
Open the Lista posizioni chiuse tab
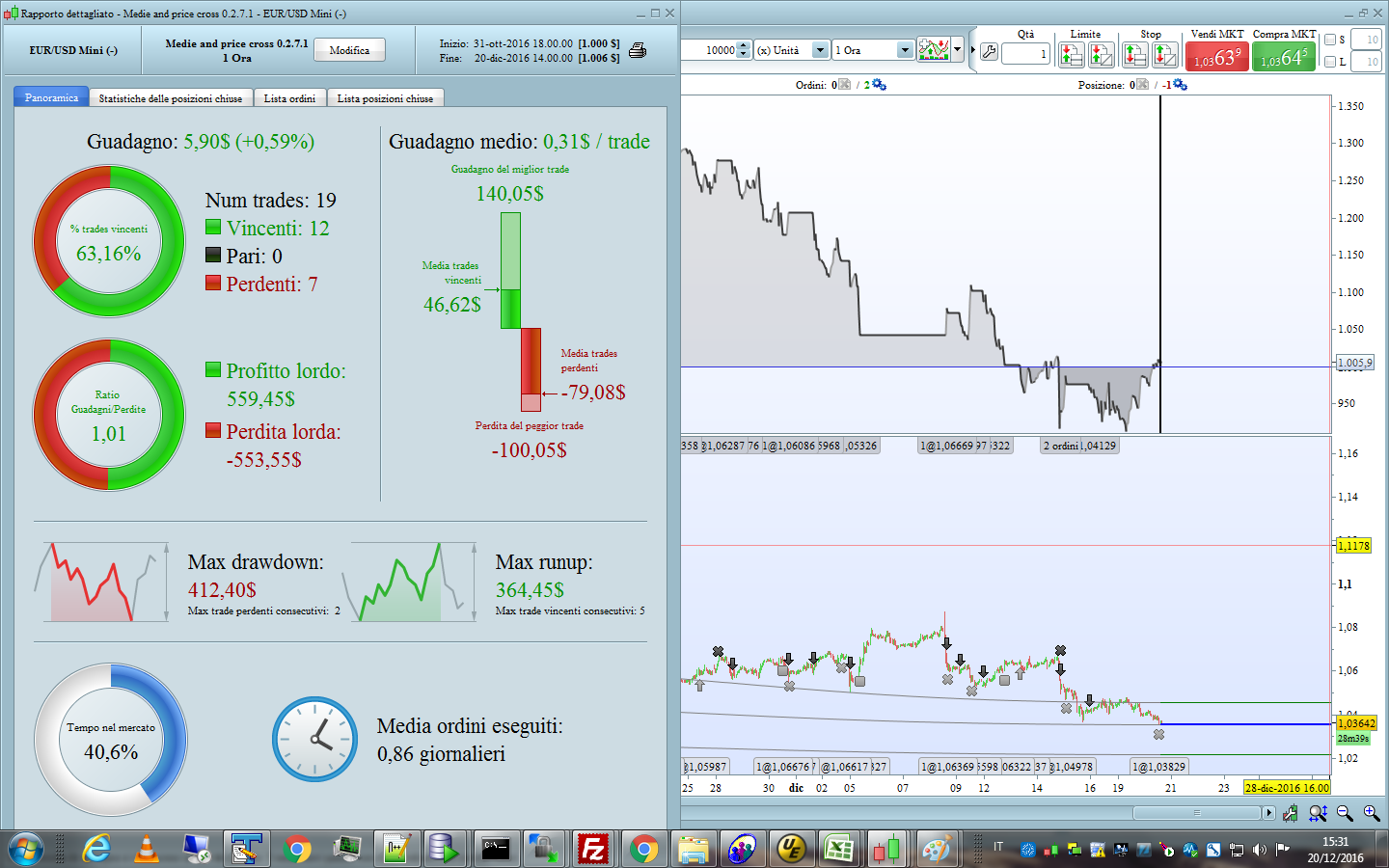coord(385,98)
